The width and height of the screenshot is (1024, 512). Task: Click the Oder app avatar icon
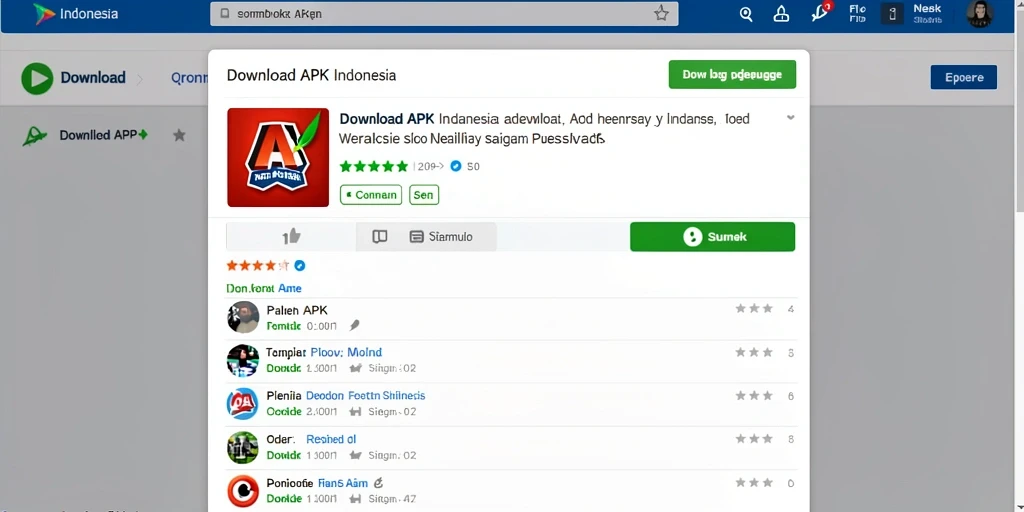point(243,447)
